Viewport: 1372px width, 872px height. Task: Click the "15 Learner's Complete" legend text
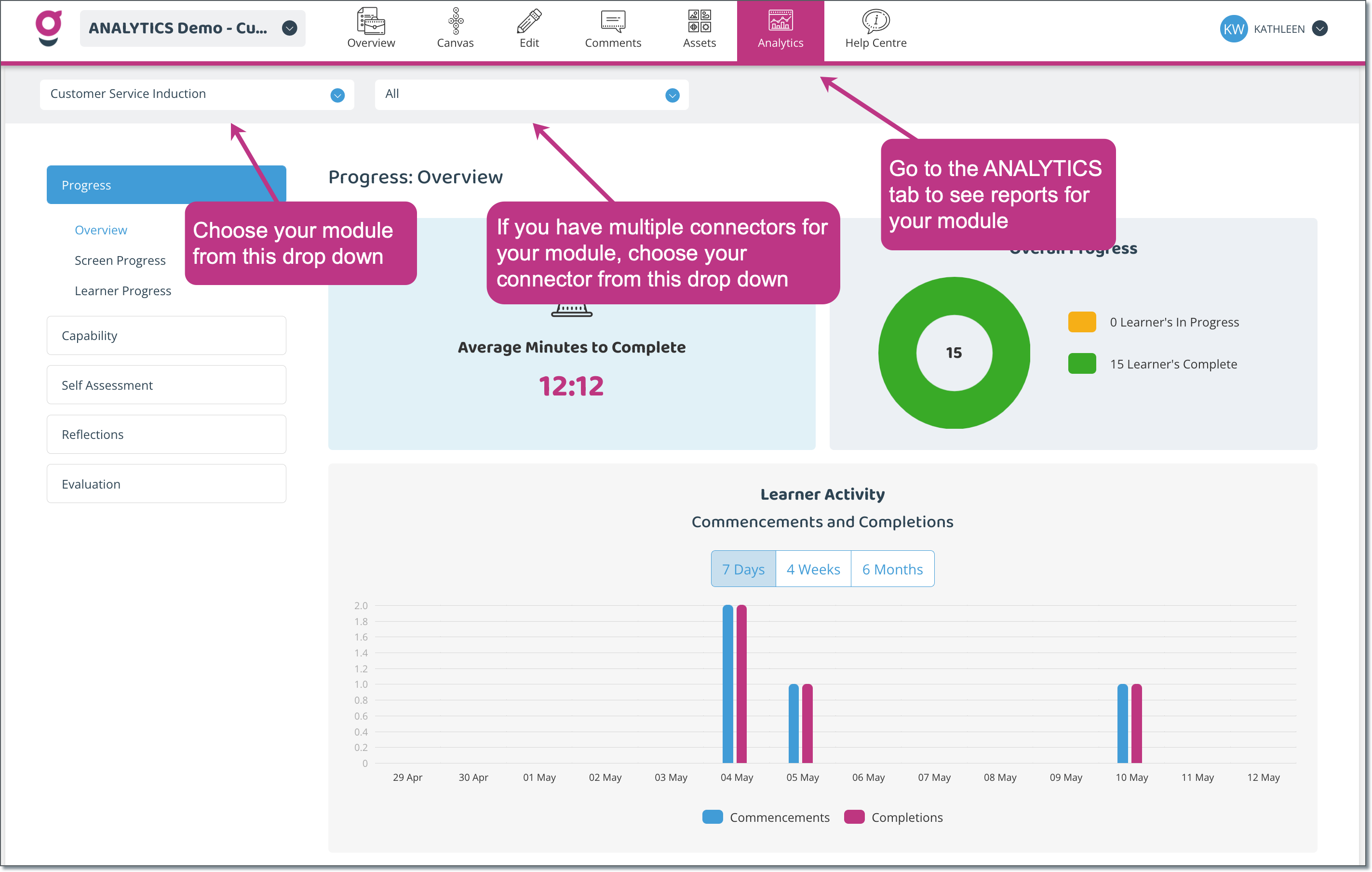coord(1173,364)
